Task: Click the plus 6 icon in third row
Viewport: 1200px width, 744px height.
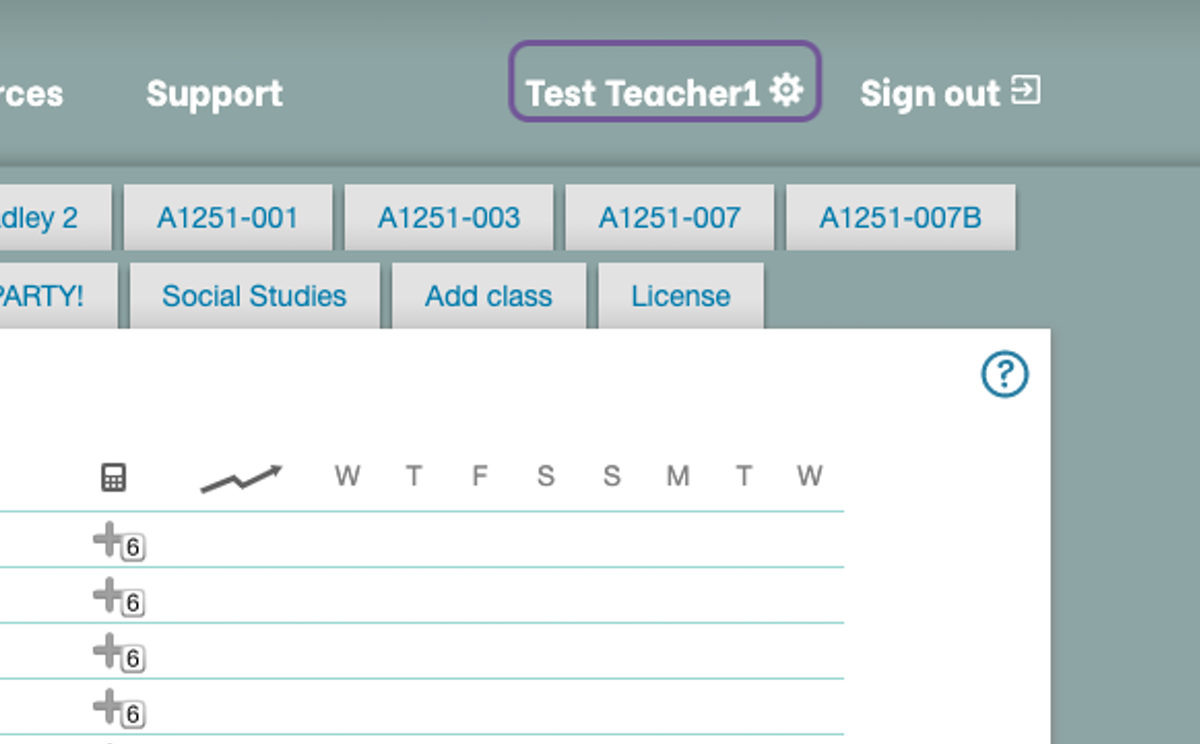Action: point(118,655)
